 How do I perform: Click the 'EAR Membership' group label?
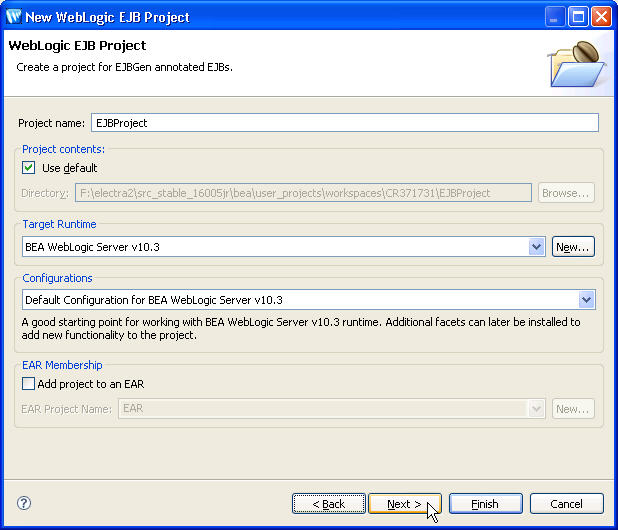(x=62, y=365)
